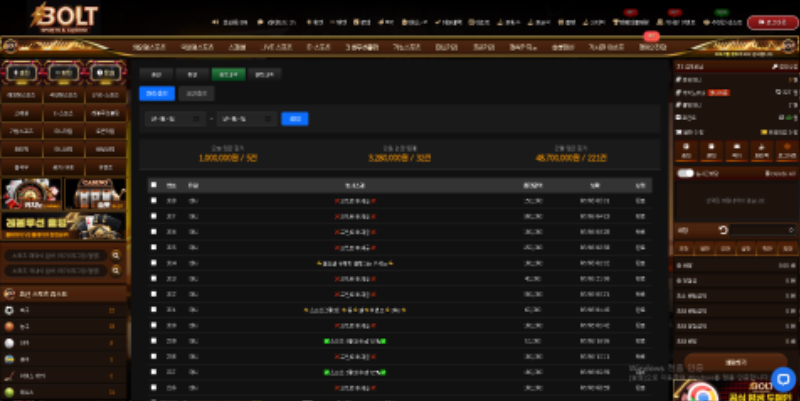Open the end date calendar picker
The width and height of the screenshot is (800, 401).
(267, 119)
